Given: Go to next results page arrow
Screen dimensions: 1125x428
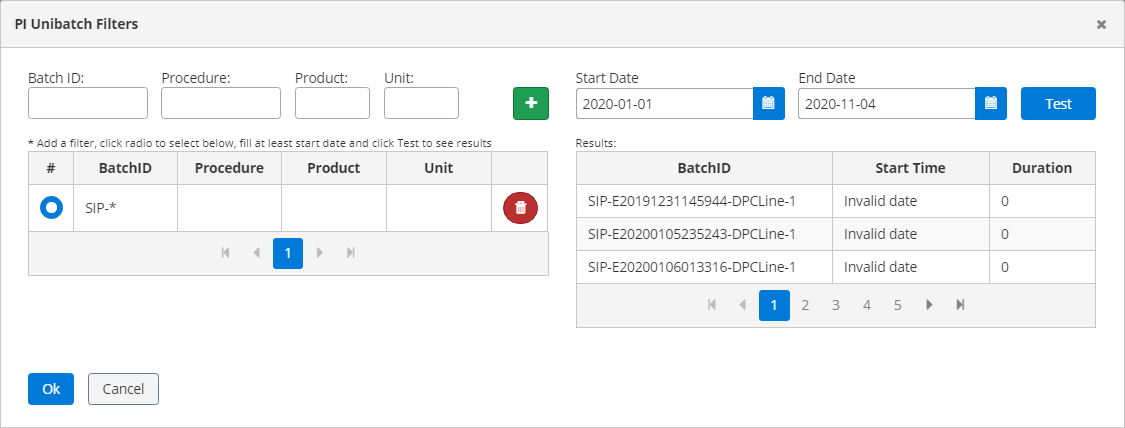Looking at the screenshot, I should tap(929, 305).
